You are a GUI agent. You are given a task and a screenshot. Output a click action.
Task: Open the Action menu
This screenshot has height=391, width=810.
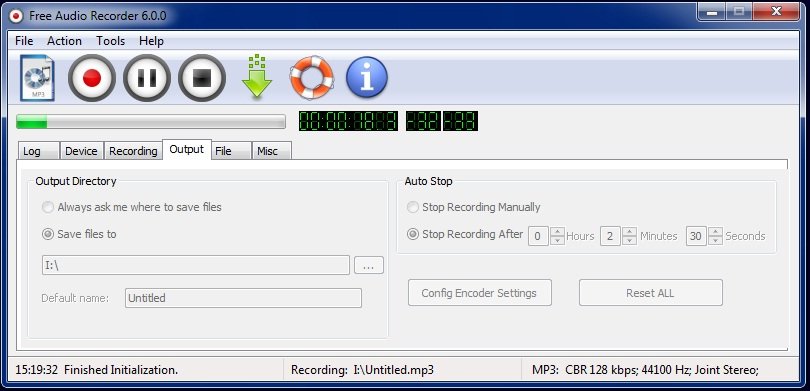pos(65,41)
